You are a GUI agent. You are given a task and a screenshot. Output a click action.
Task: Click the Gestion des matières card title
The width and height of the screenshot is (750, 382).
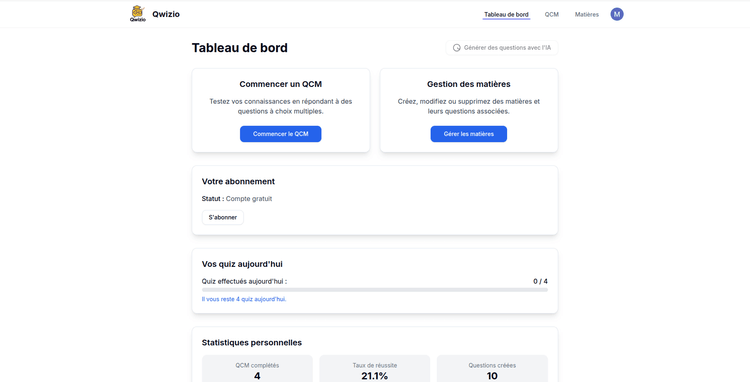click(x=468, y=84)
